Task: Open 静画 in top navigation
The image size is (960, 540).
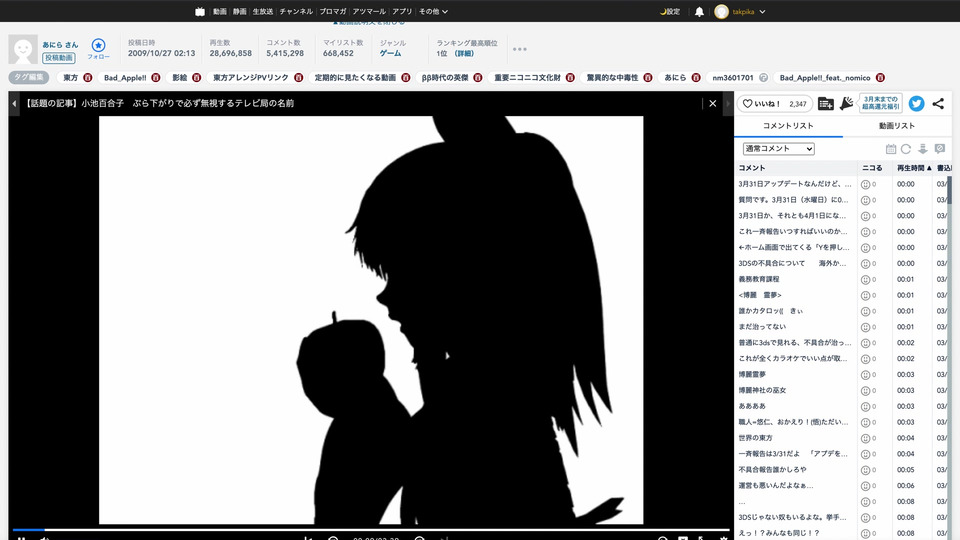Action: (239, 12)
